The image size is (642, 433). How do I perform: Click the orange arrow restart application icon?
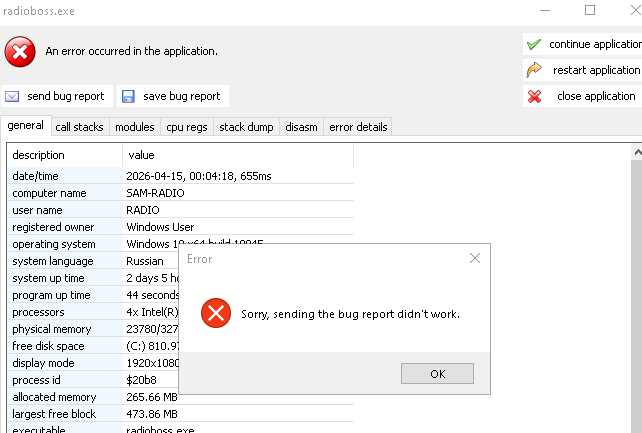point(534,70)
